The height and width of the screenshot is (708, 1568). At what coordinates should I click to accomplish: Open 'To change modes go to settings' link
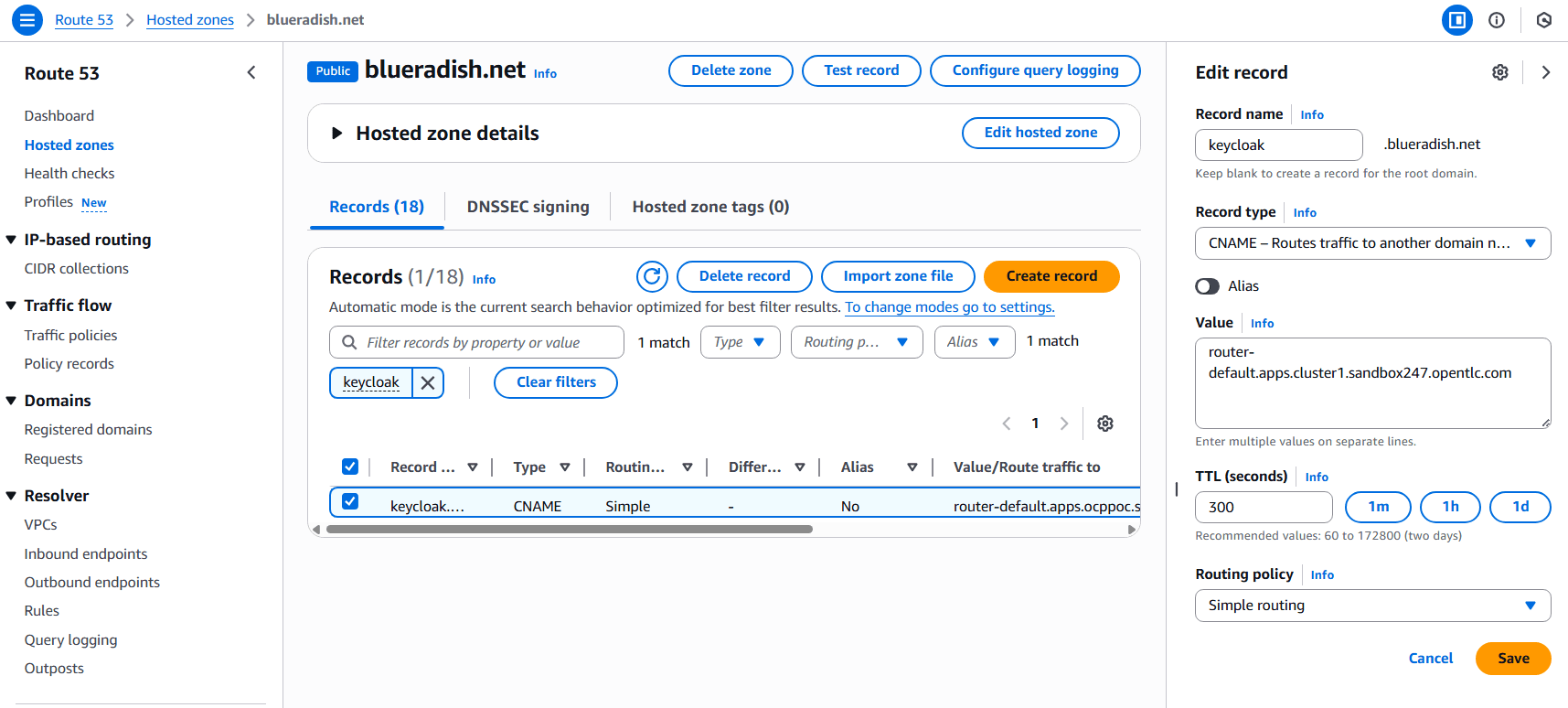click(x=950, y=307)
